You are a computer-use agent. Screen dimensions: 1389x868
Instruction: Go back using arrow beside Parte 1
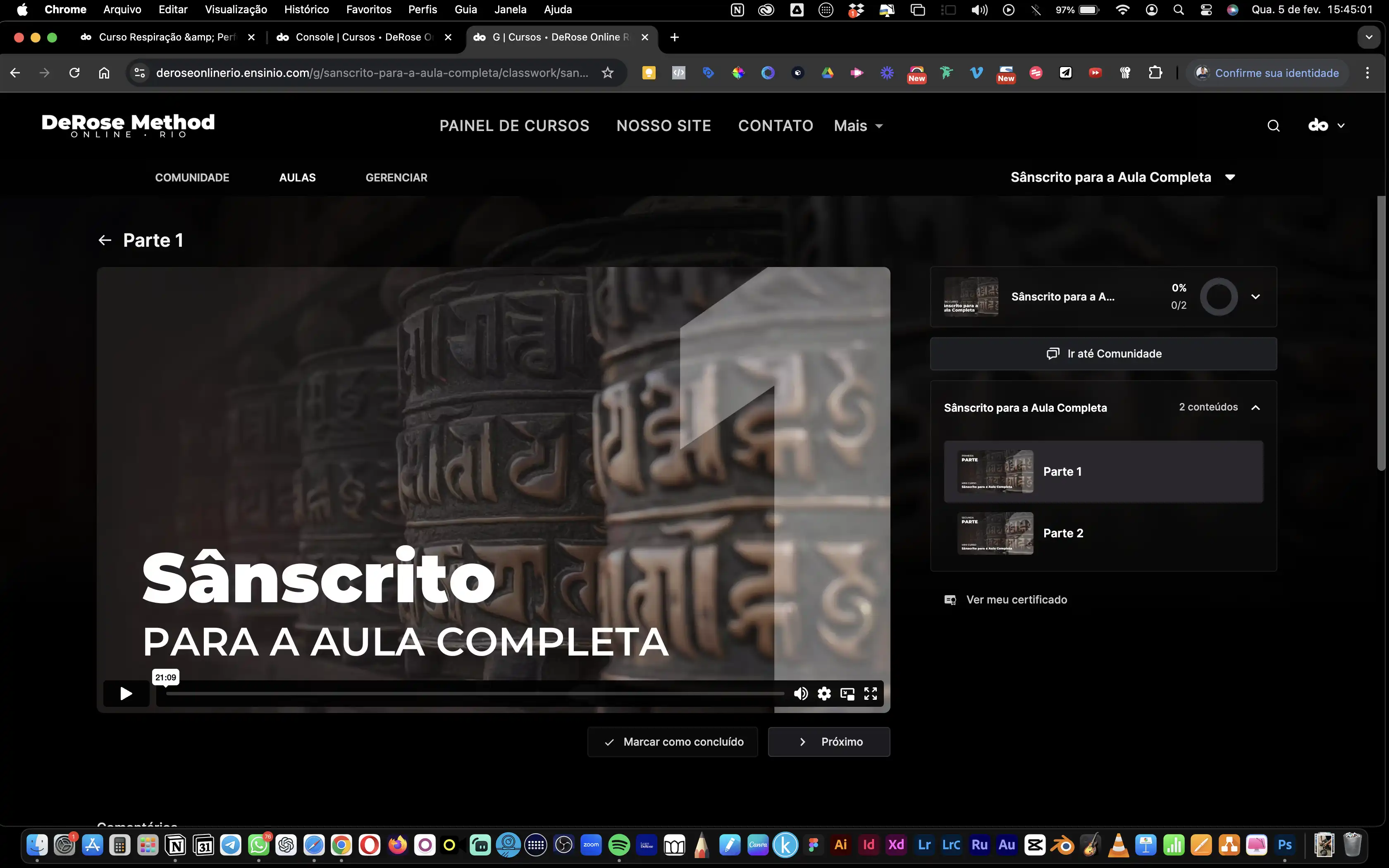pos(105,240)
